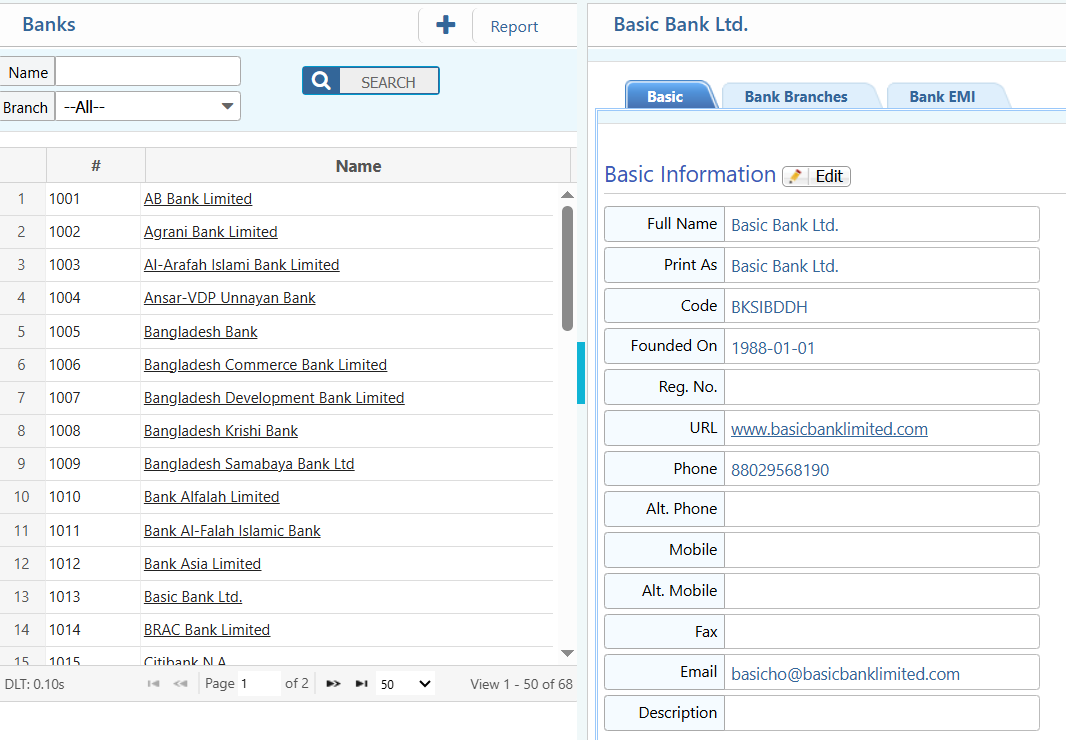Screen dimensions: 1066x740
Task: Click the bank list scrollbar
Action: point(567,280)
